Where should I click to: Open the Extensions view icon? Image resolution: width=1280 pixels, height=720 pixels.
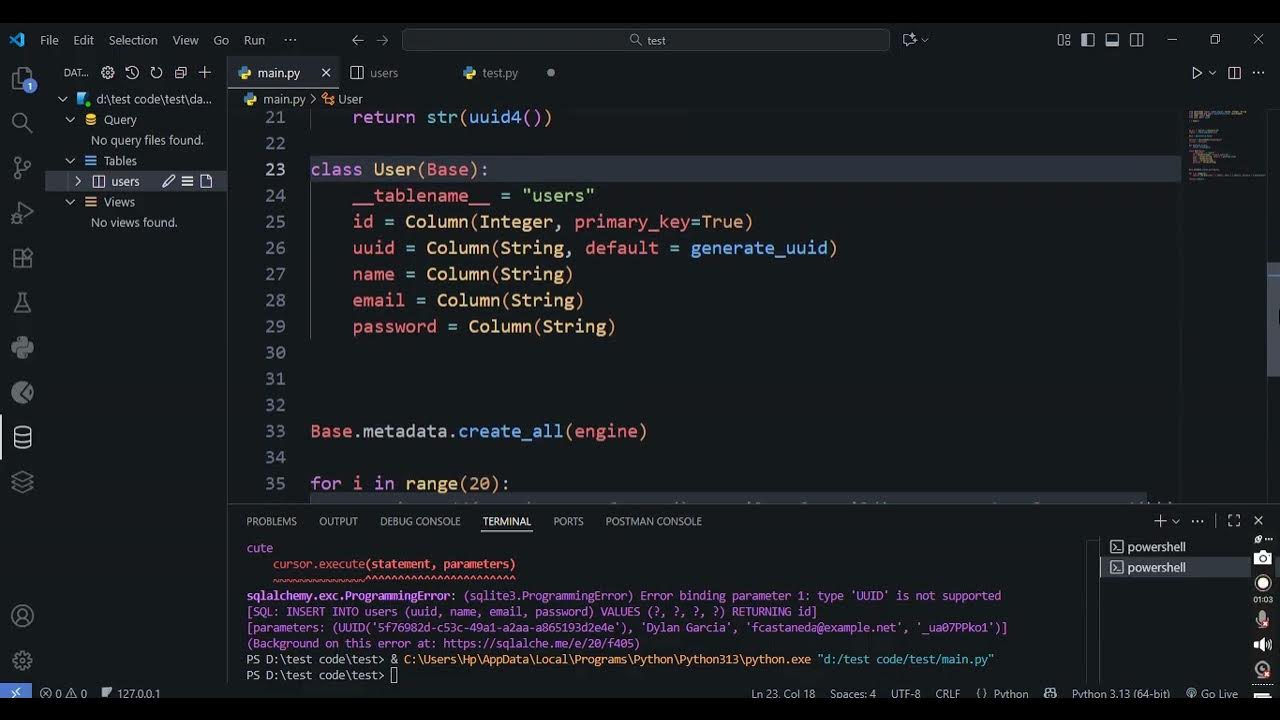click(x=22, y=257)
